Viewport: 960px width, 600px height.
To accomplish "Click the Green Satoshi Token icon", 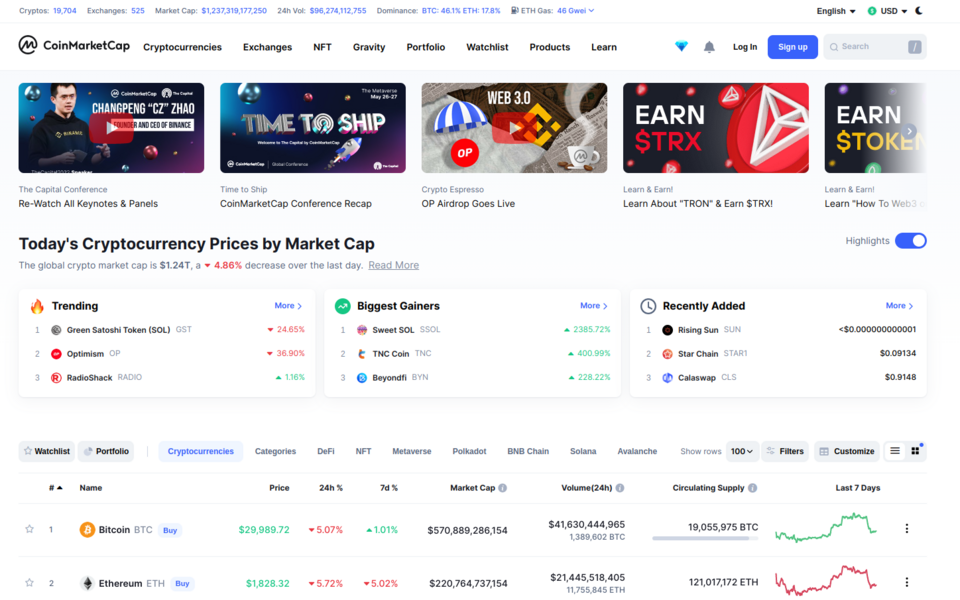I will [x=56, y=330].
